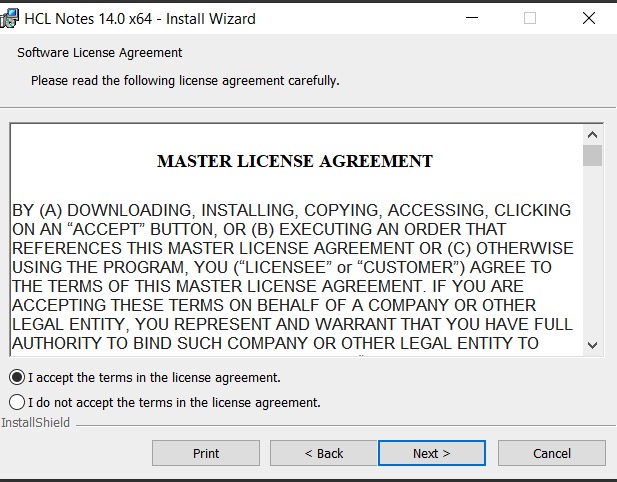Click the MASTER LICENSE AGREEMENT heading

click(x=295, y=161)
